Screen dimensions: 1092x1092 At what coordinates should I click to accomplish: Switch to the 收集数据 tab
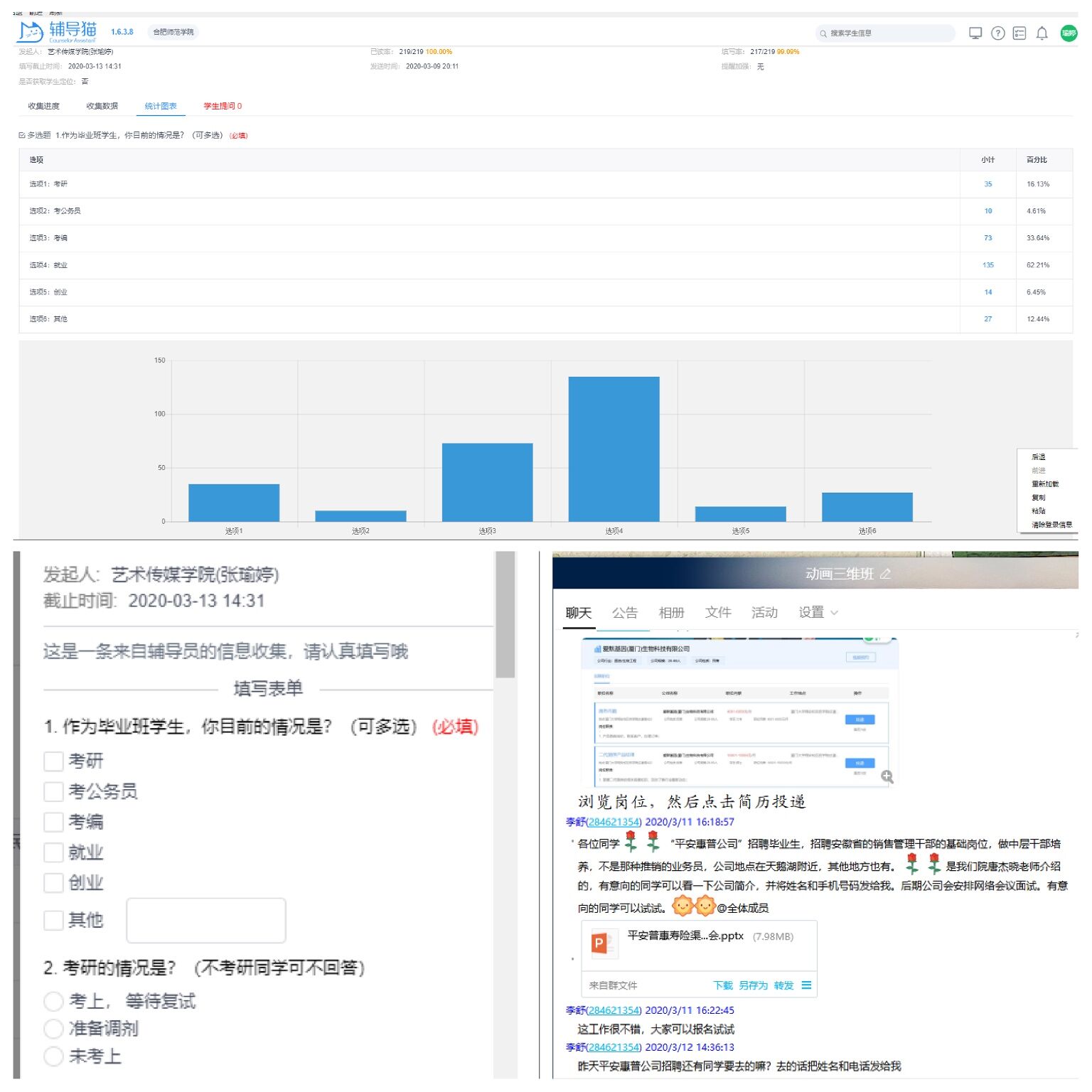[x=102, y=106]
